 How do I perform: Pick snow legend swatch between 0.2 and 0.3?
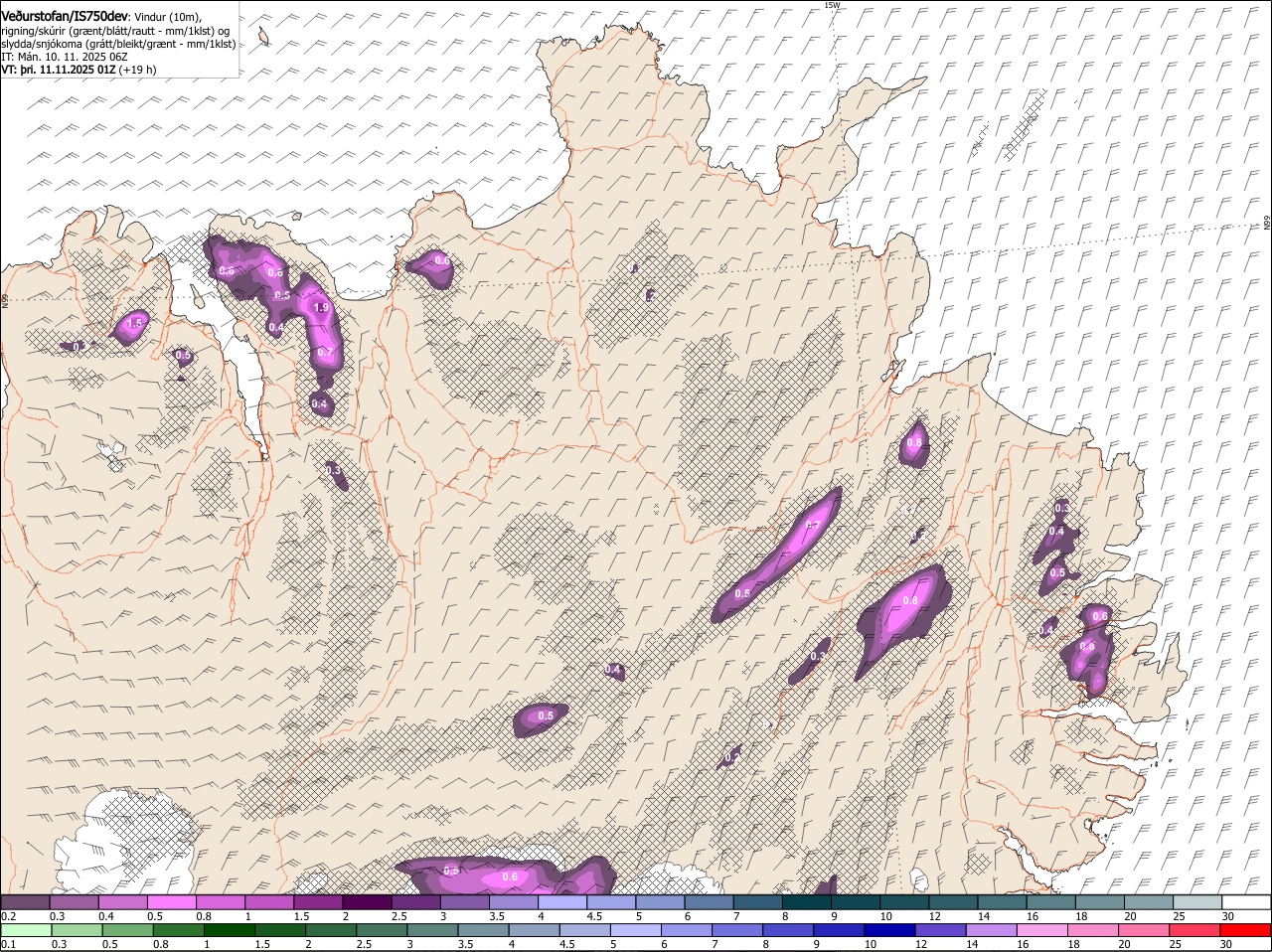point(25,902)
